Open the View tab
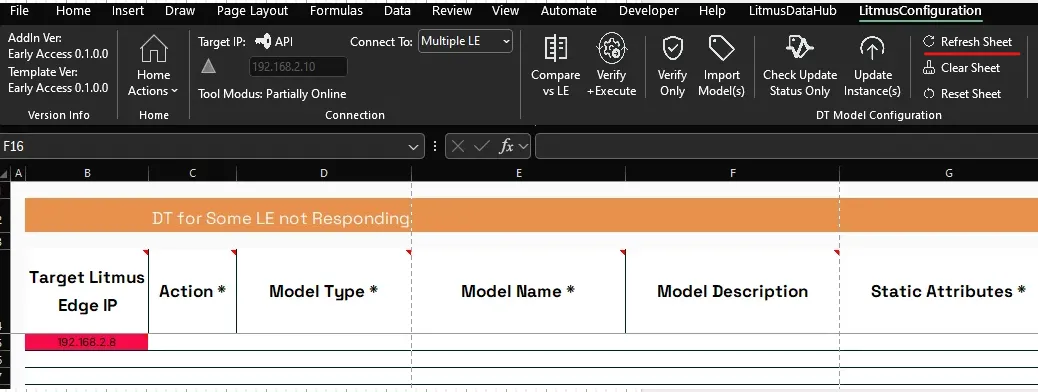 click(x=506, y=11)
